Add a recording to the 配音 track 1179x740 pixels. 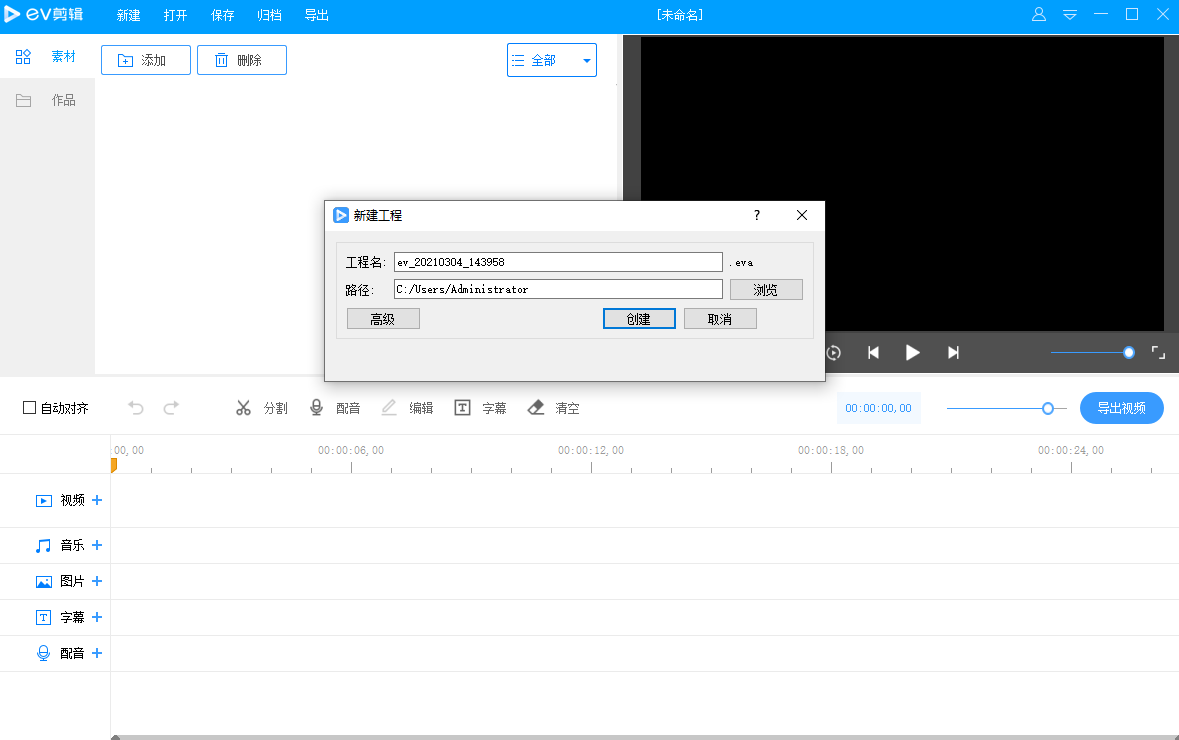97,654
